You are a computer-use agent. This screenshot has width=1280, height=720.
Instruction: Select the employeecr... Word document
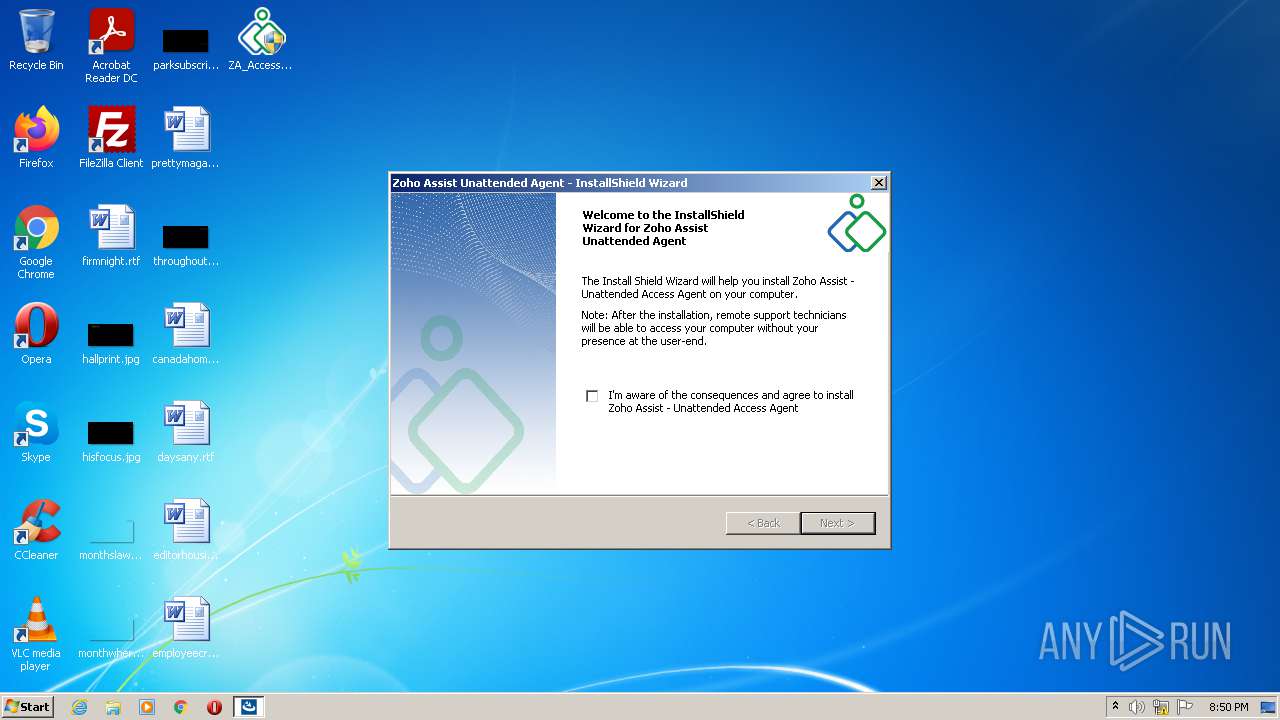186,628
